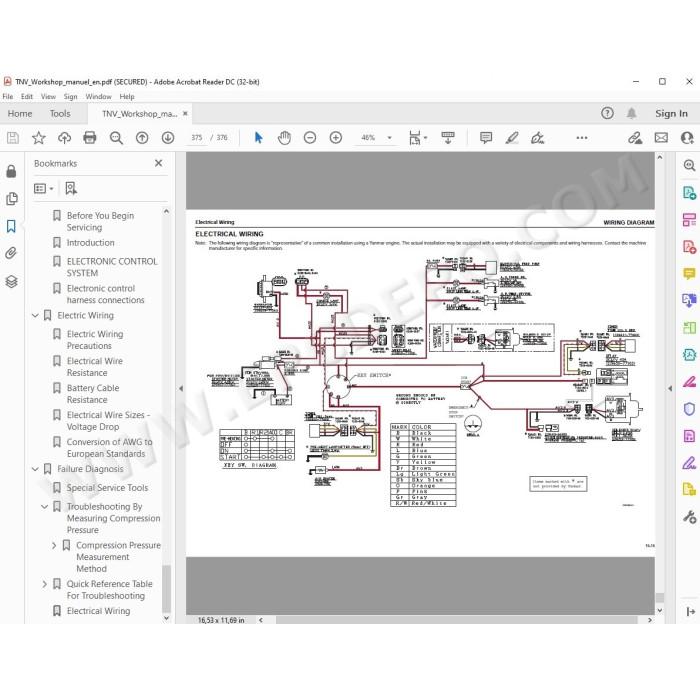
Task: Collapse the Failure Diagnosis bookmark
Action: tap(35, 469)
